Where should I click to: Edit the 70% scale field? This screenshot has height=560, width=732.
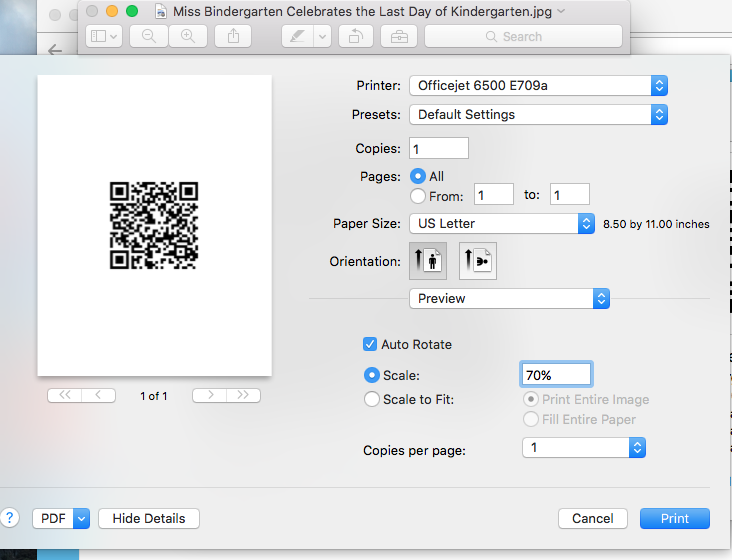tap(556, 374)
